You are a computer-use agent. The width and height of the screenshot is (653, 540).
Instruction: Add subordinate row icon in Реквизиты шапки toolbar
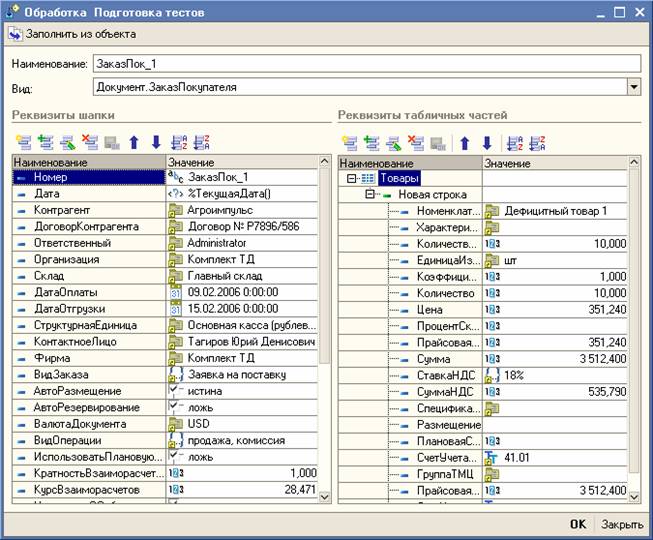46,142
